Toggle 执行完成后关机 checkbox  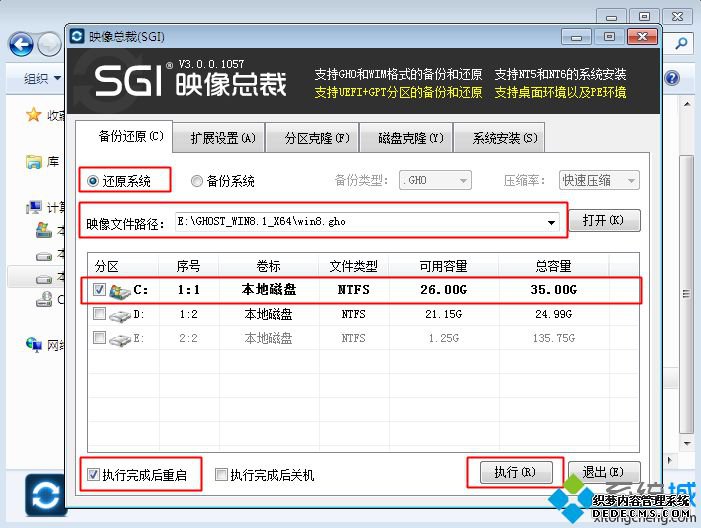pos(221,474)
